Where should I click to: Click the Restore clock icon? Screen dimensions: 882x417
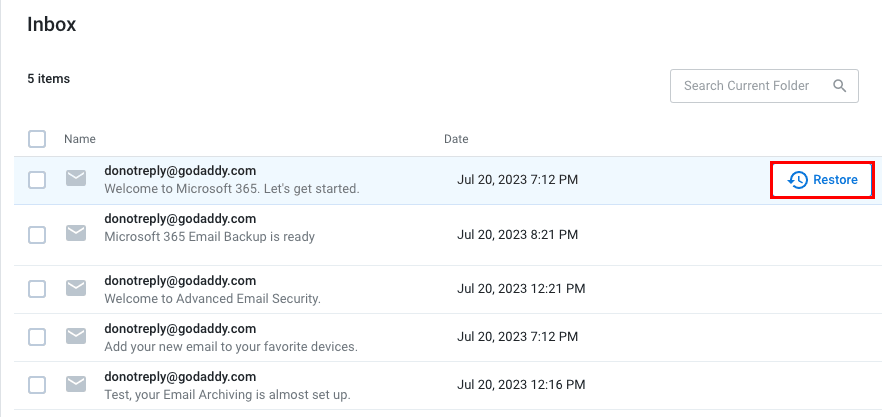point(798,180)
